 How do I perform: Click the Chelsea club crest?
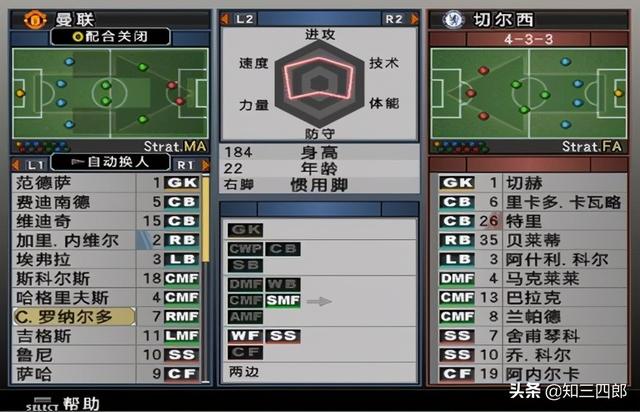pyautogui.click(x=453, y=19)
